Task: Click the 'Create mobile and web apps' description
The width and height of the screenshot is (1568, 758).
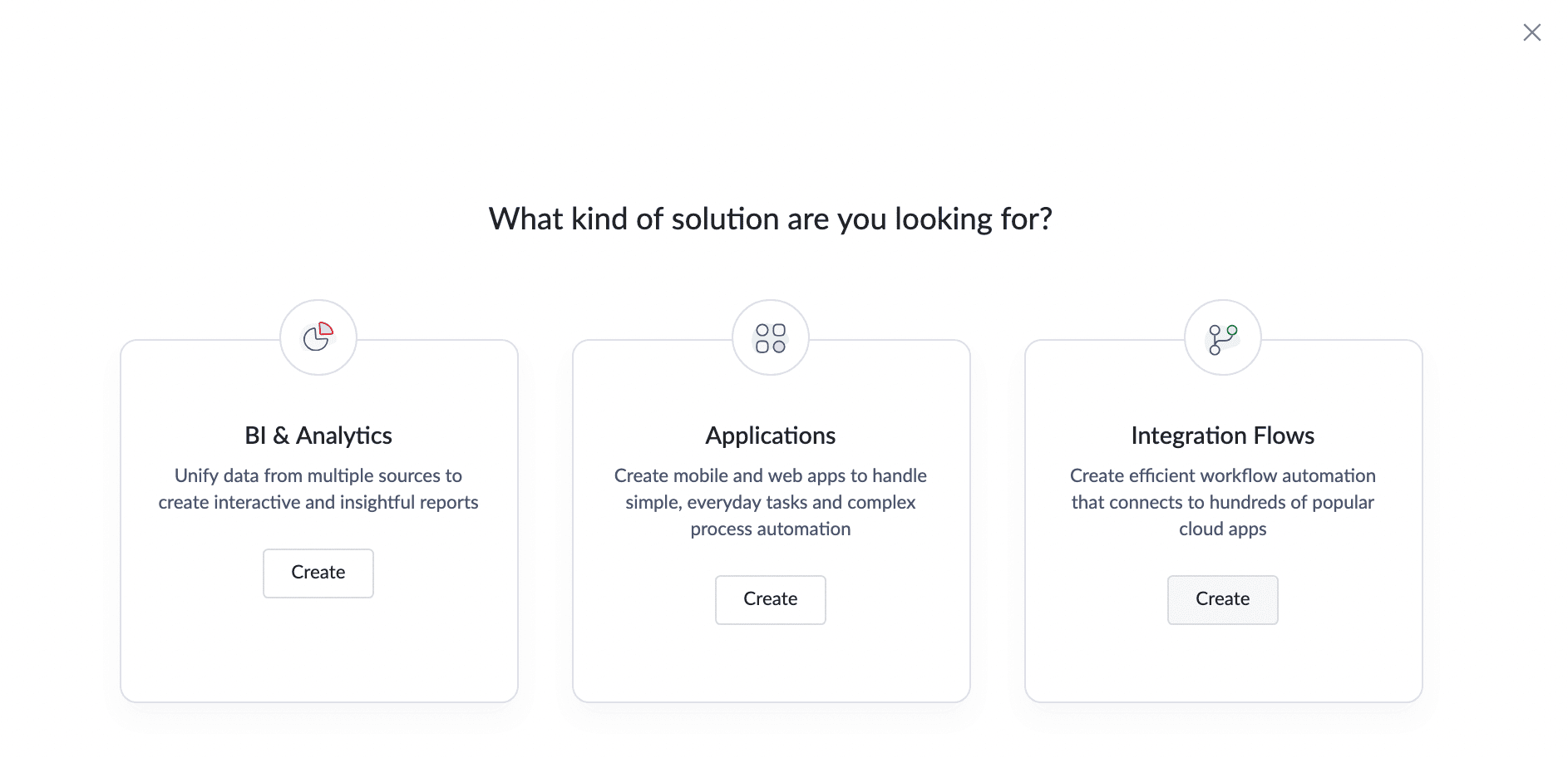Action: 770,502
